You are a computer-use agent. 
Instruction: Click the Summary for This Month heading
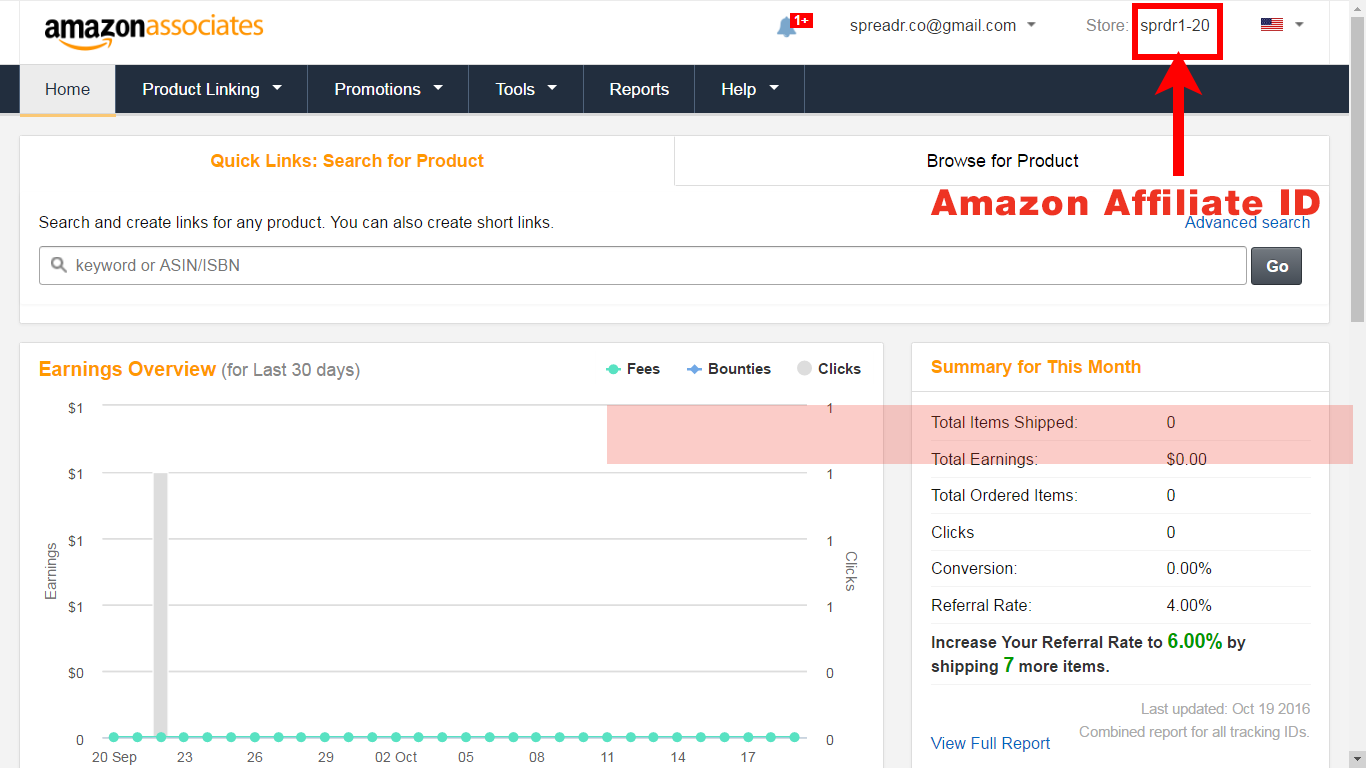point(1036,367)
